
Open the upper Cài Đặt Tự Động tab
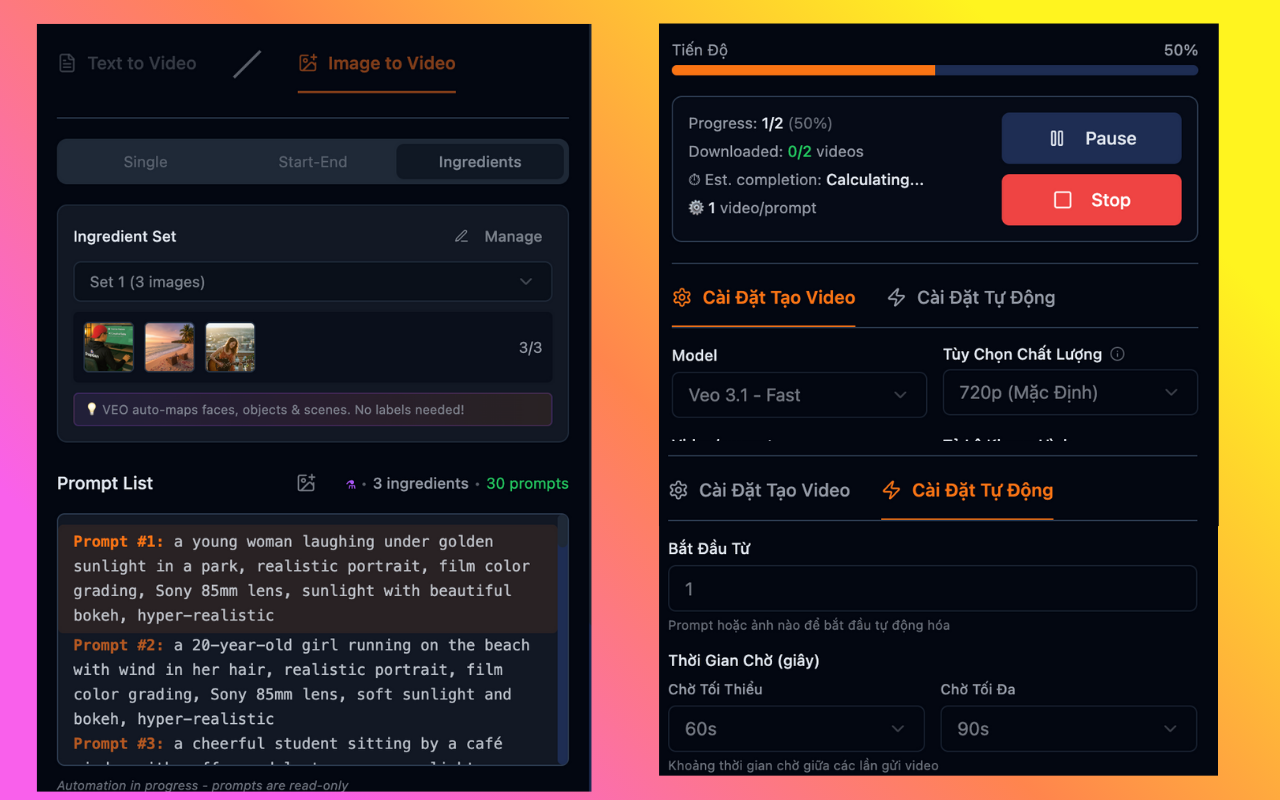click(971, 298)
